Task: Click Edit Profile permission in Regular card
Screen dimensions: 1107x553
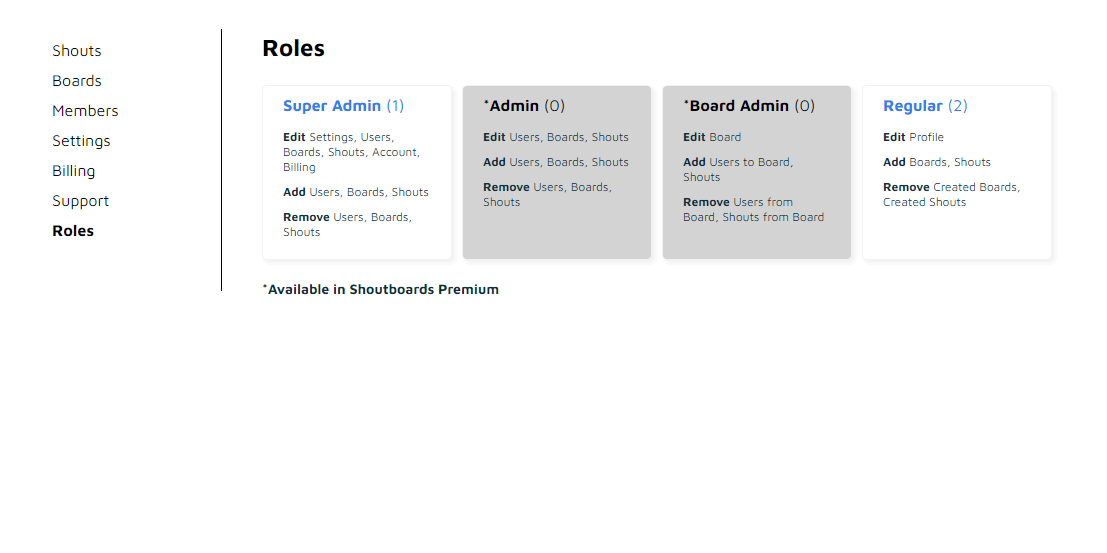Action: point(913,137)
